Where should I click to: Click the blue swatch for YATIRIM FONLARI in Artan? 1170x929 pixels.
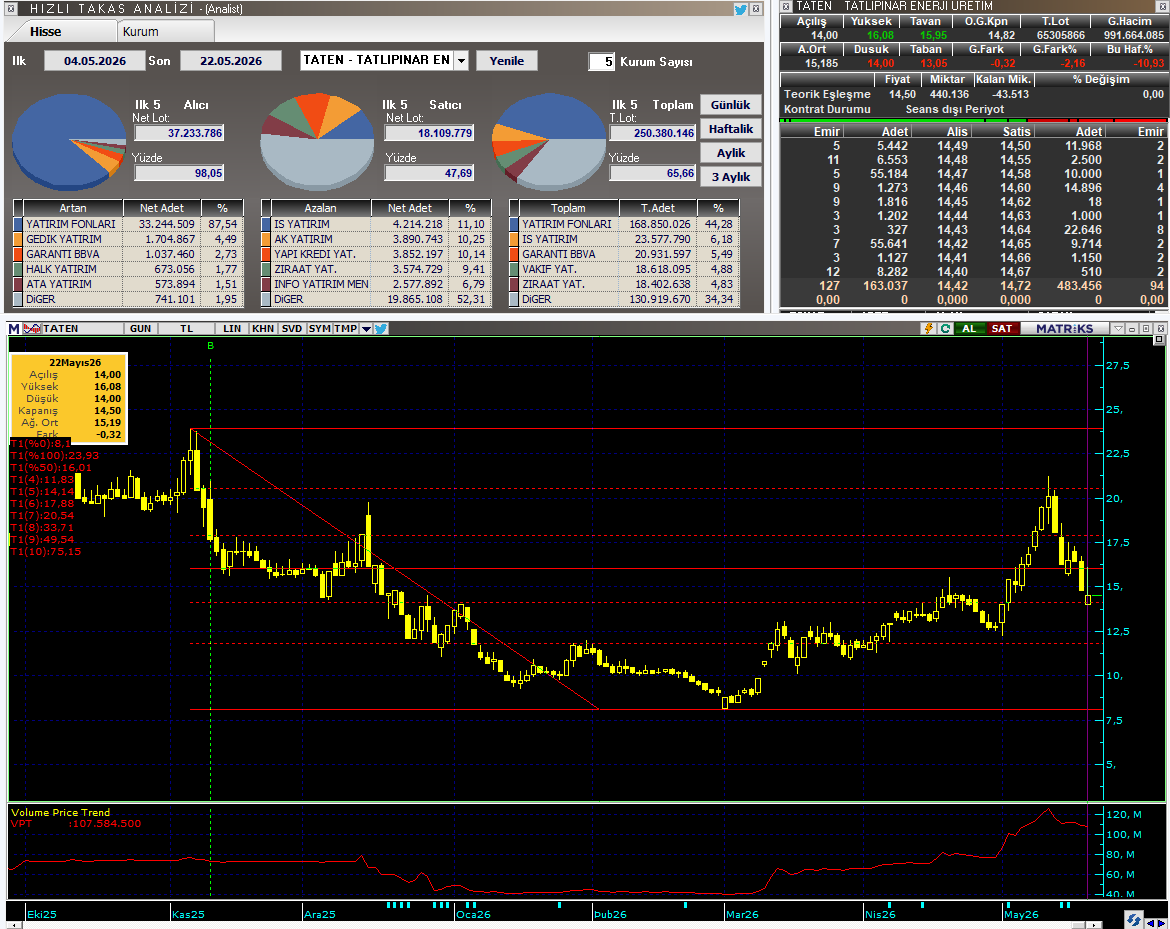[18, 225]
